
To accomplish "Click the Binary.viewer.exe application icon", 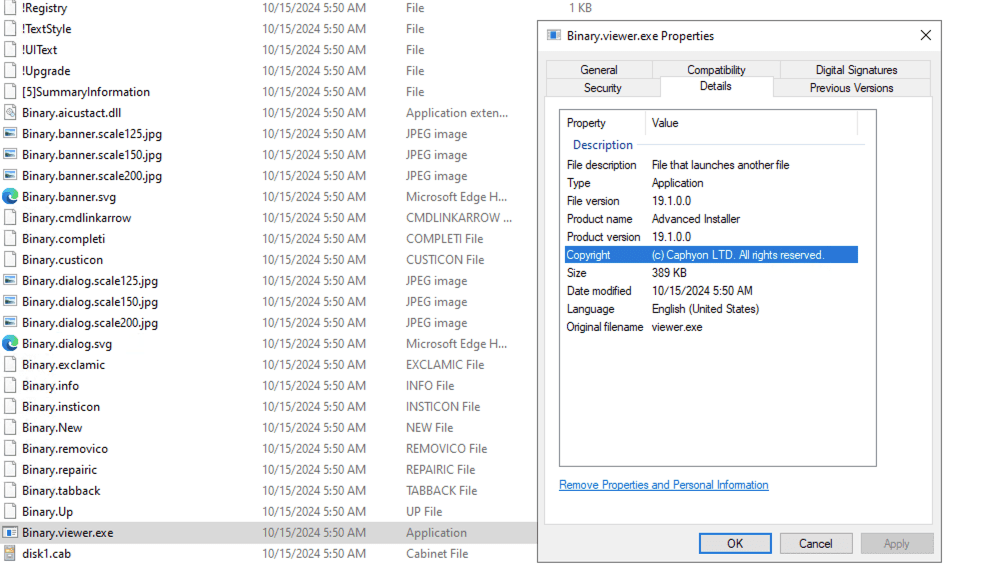I will [x=10, y=533].
